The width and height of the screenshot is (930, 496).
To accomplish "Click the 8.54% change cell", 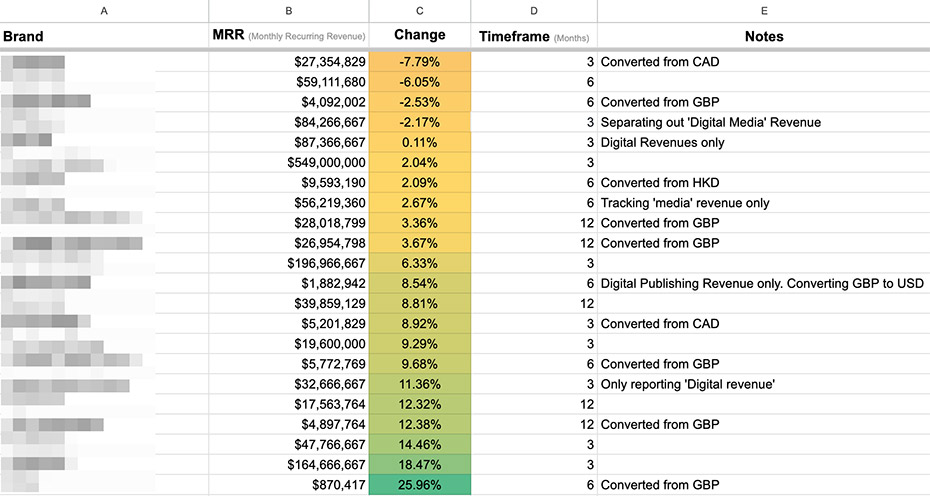I will [x=420, y=284].
